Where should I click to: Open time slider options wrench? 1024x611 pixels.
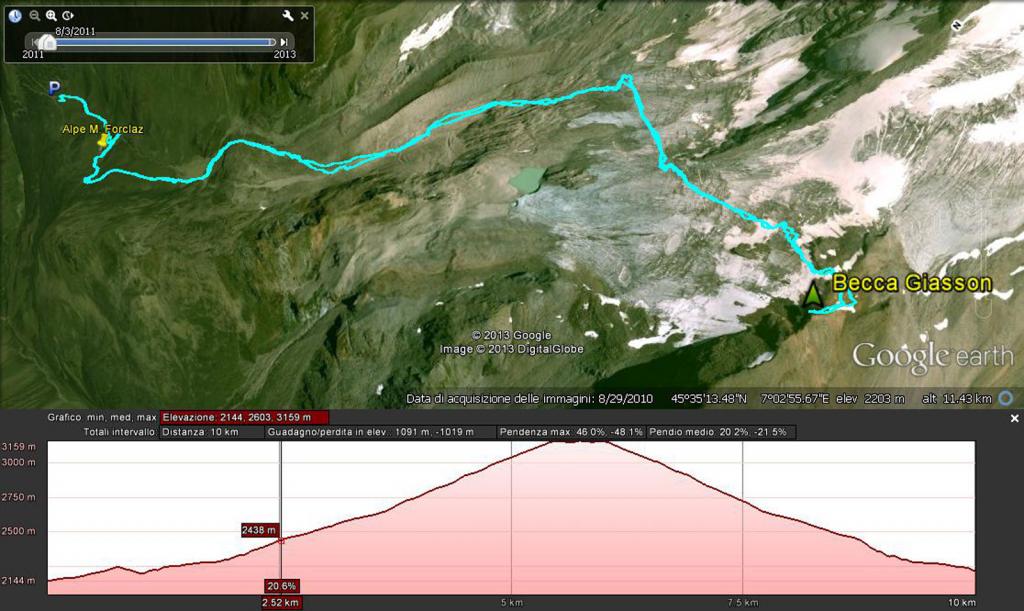pos(288,15)
